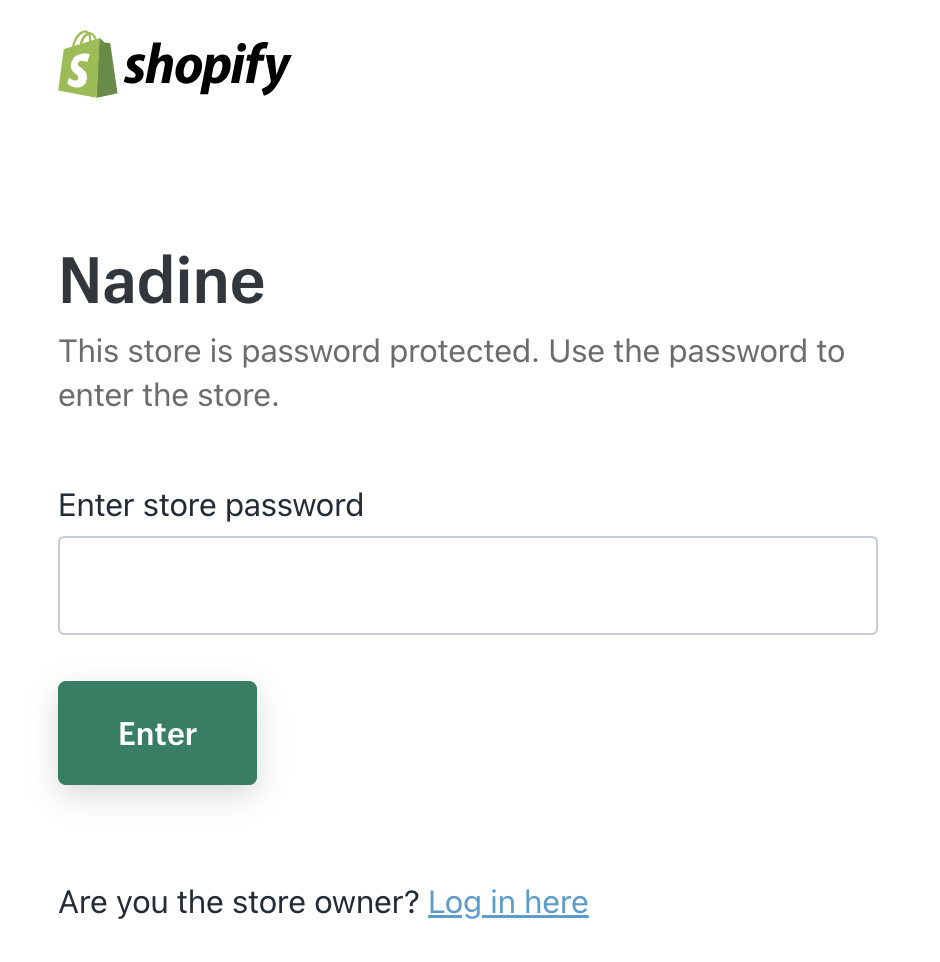This screenshot has height=962, width=940.
Task: Click the "Are you the store owner?" text
Action: click(239, 903)
